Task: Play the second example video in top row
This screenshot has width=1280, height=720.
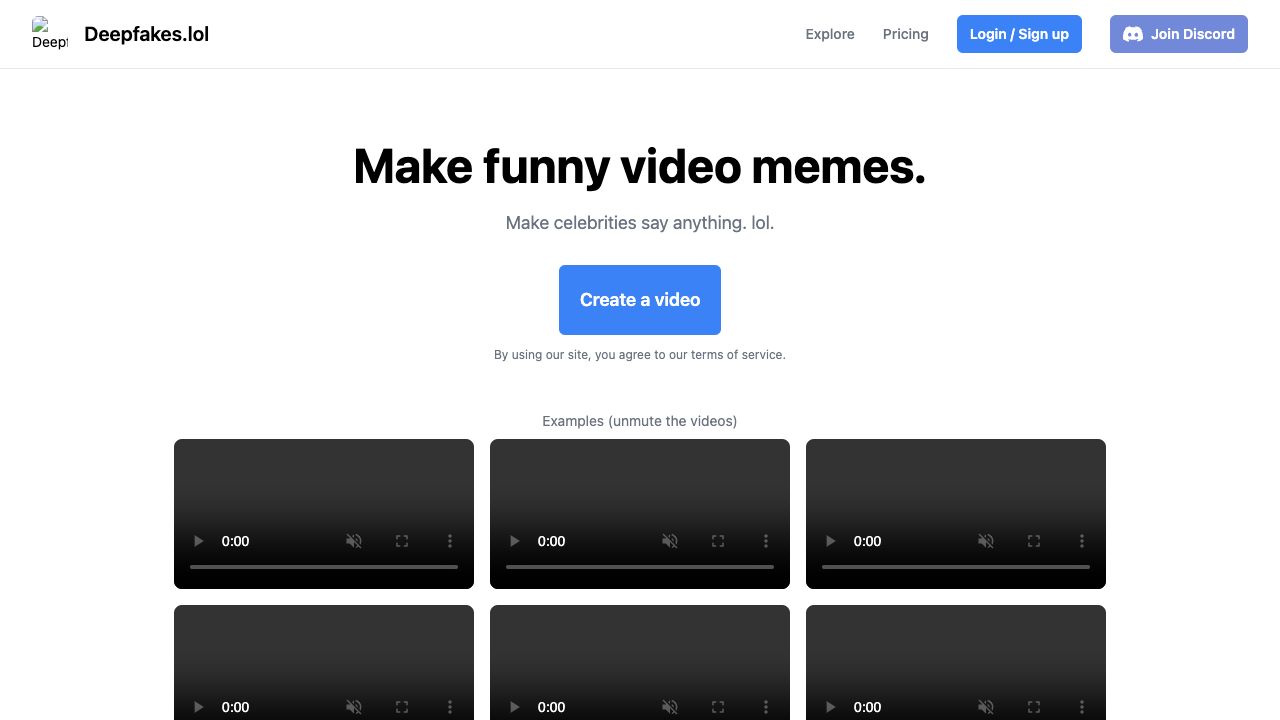Action: click(x=514, y=541)
